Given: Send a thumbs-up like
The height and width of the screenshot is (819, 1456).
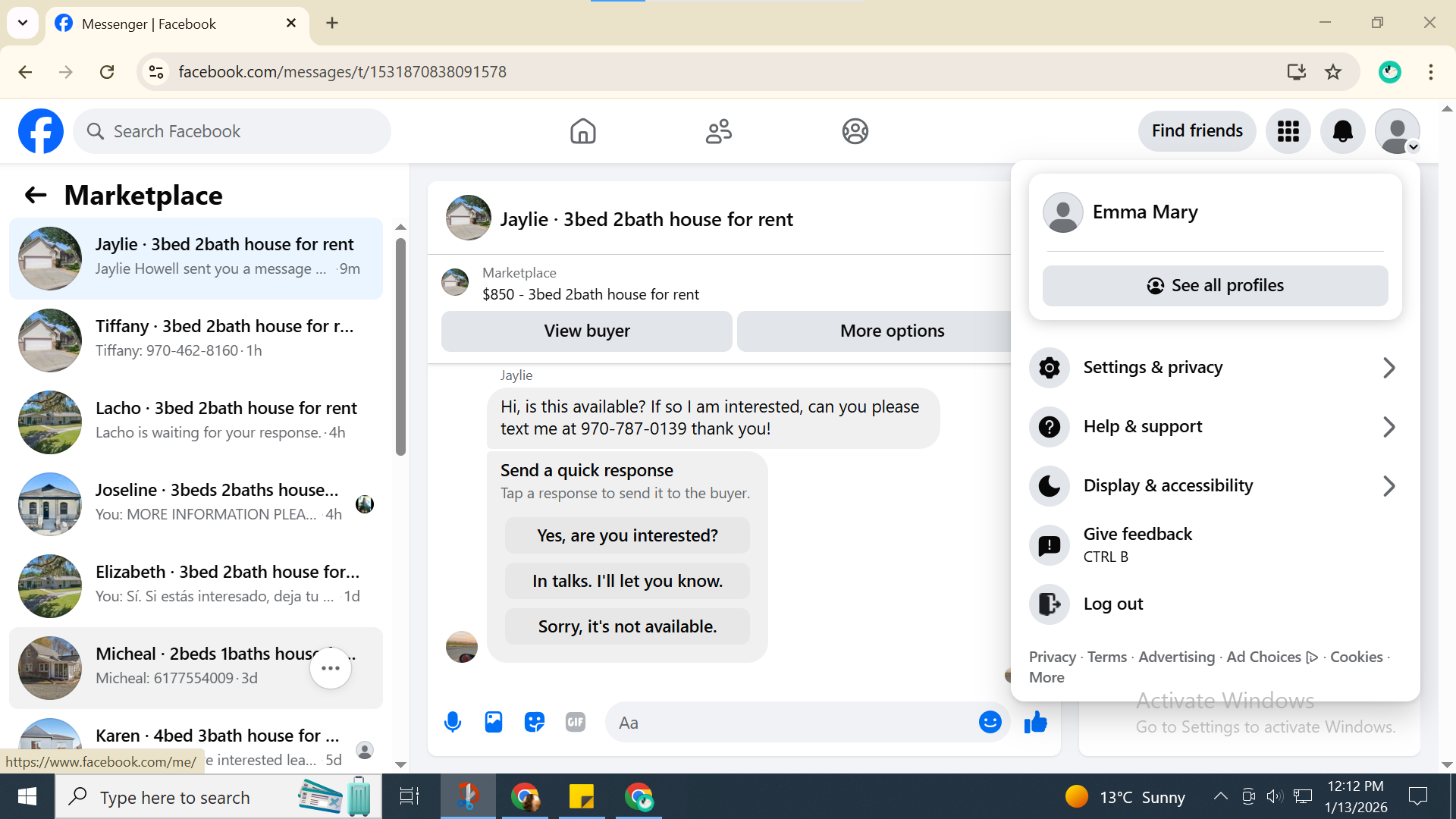Looking at the screenshot, I should pos(1035,722).
